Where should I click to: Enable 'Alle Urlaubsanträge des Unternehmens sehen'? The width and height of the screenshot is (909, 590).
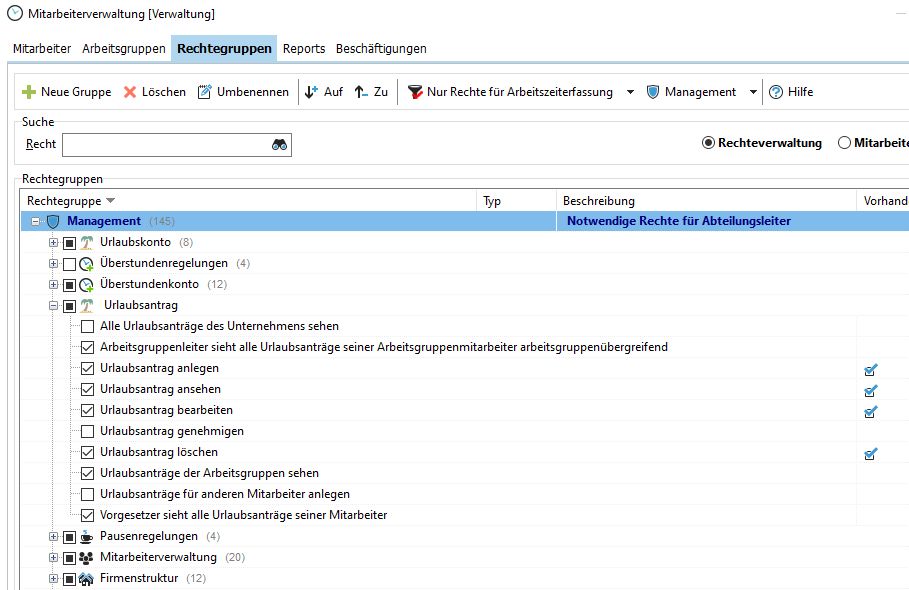[88, 326]
